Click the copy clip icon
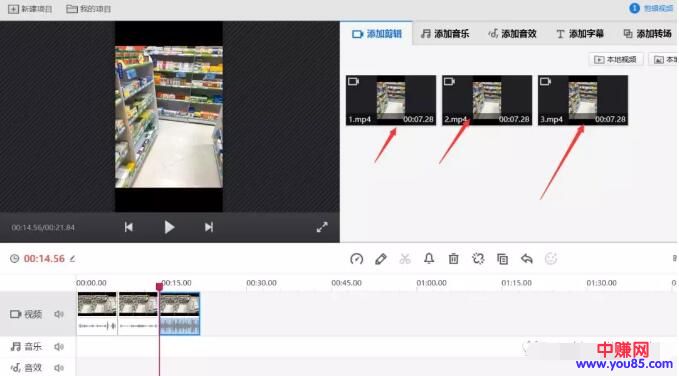This screenshot has width=679, height=376. 502,259
